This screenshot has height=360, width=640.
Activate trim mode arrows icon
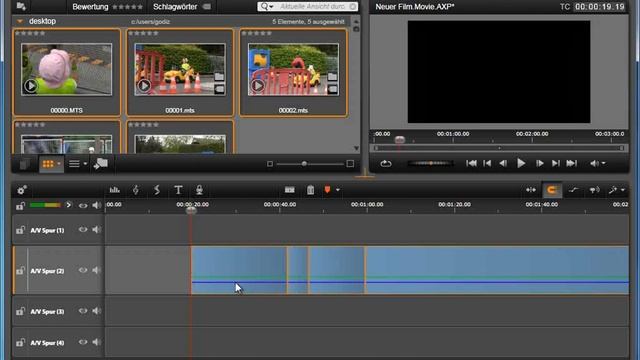[531, 190]
